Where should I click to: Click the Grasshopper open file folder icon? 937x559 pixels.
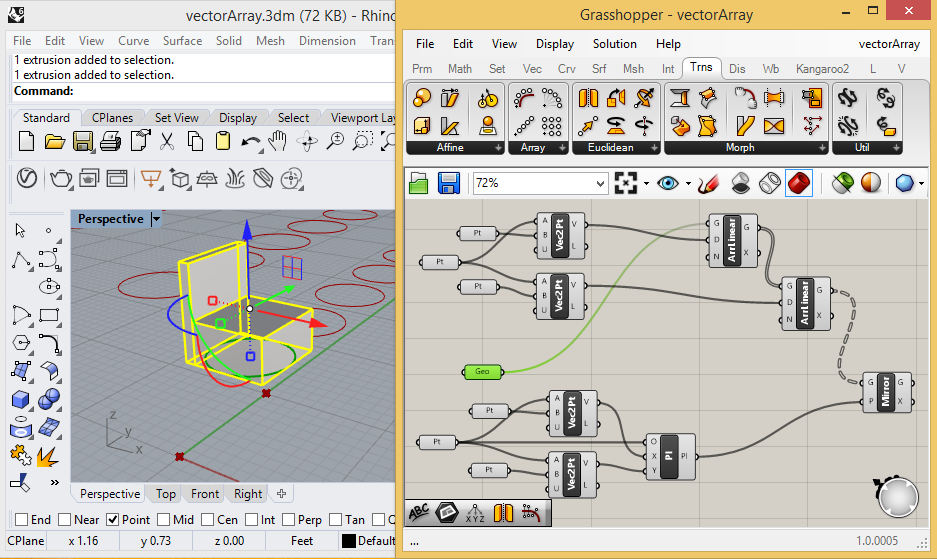pos(419,183)
